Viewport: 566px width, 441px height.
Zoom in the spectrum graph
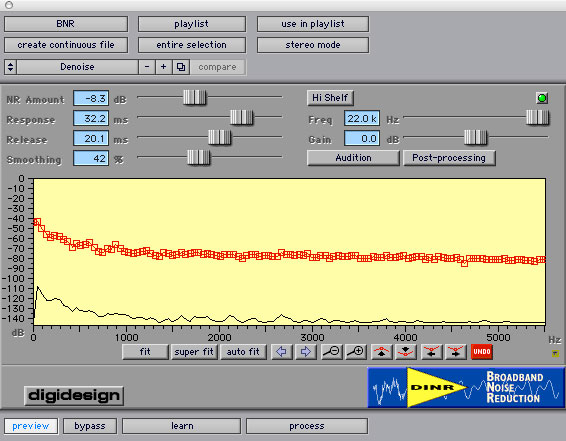[356, 352]
